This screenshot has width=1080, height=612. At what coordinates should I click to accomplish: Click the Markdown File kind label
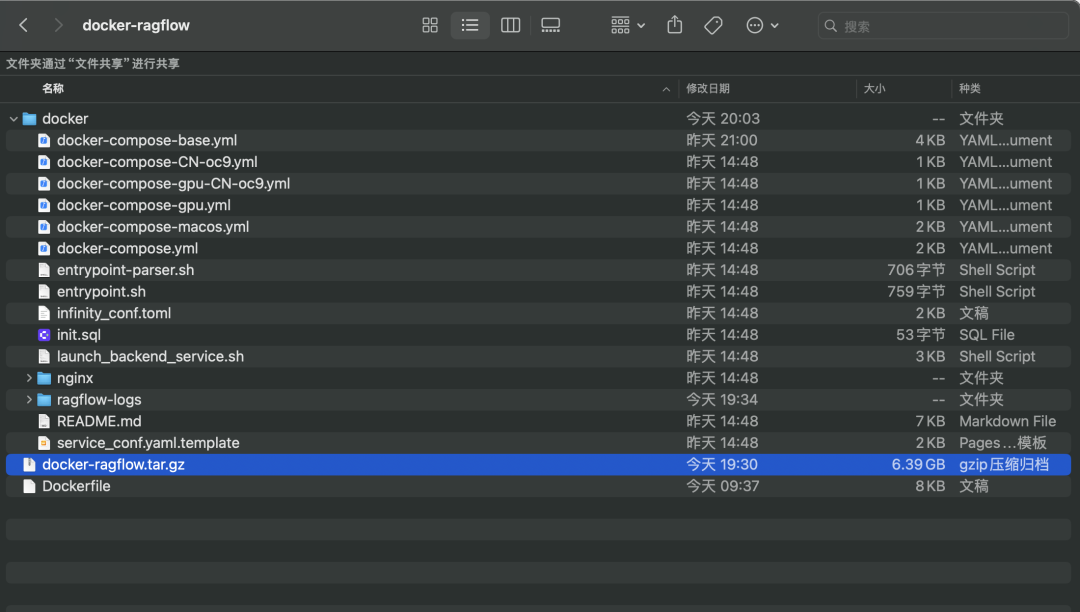1008,421
